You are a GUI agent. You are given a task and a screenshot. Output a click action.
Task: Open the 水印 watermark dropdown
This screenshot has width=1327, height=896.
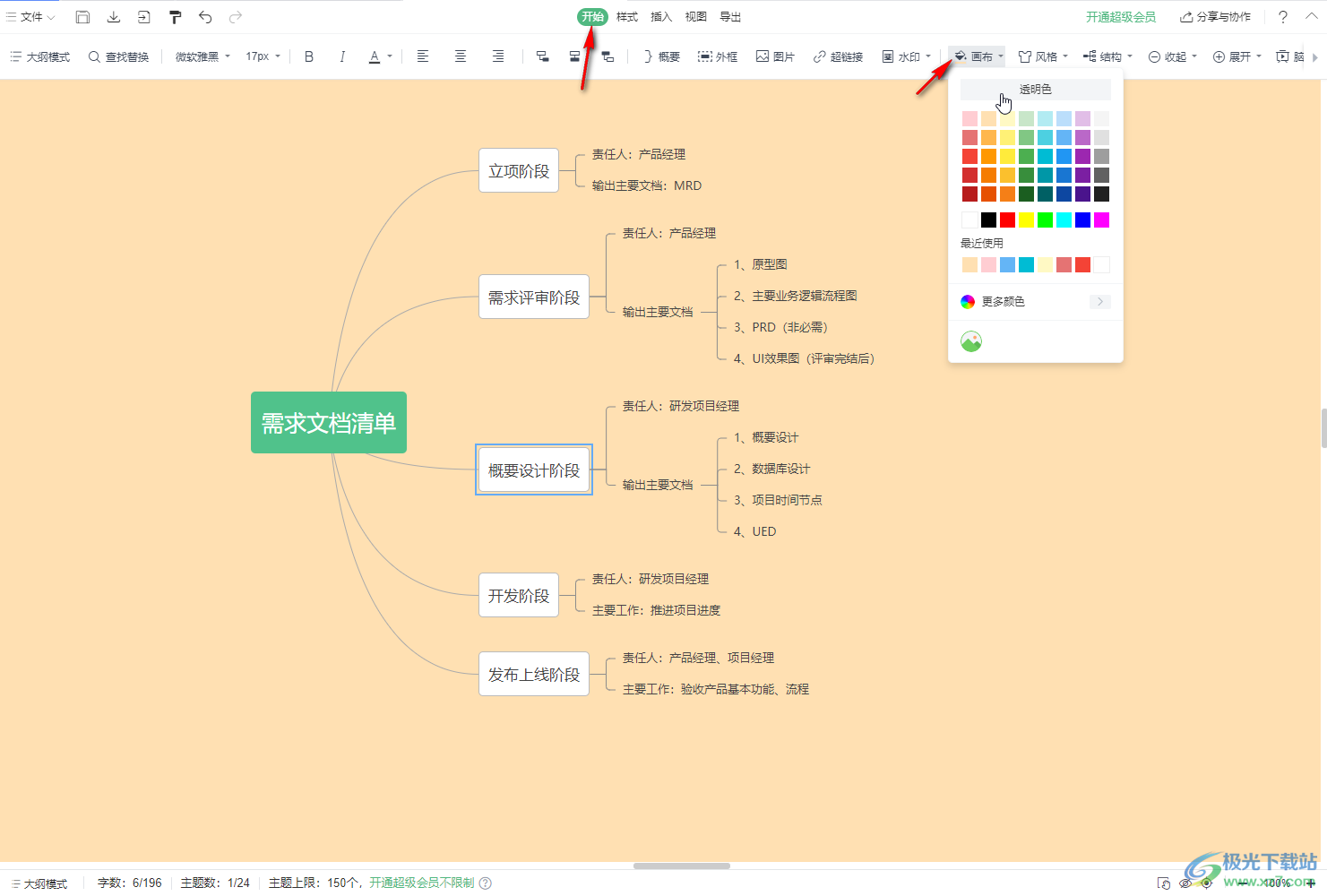(x=906, y=56)
